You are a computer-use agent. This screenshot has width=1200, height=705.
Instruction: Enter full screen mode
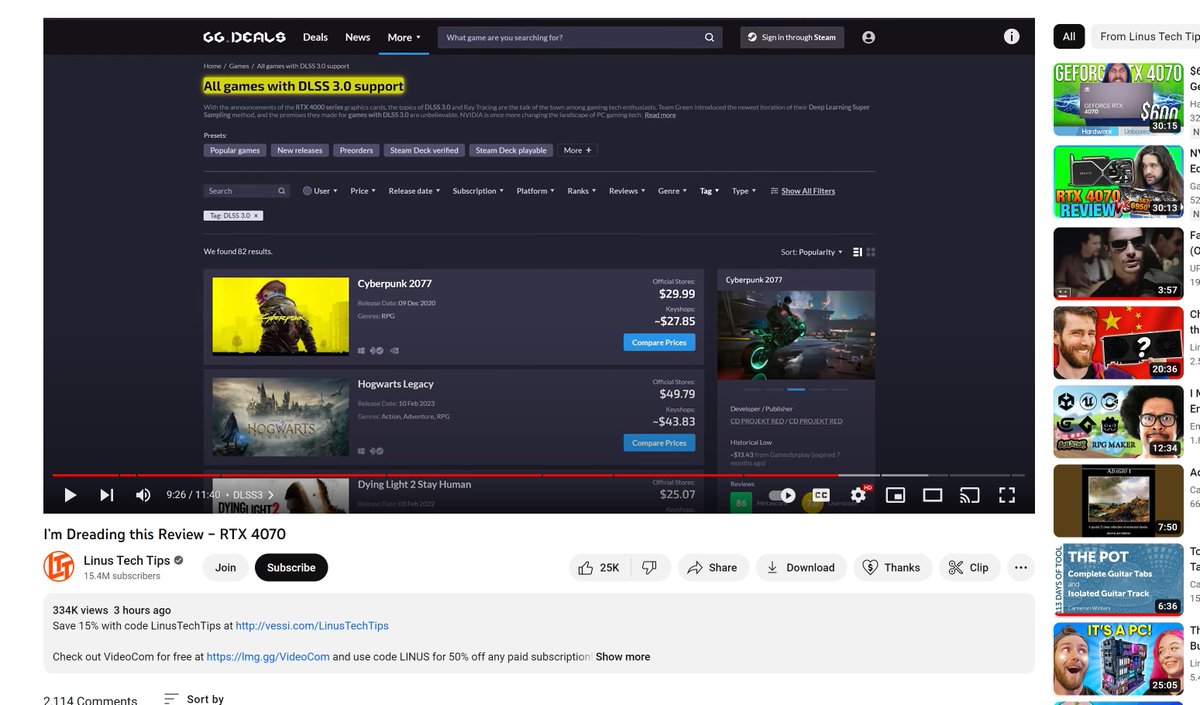1007,495
